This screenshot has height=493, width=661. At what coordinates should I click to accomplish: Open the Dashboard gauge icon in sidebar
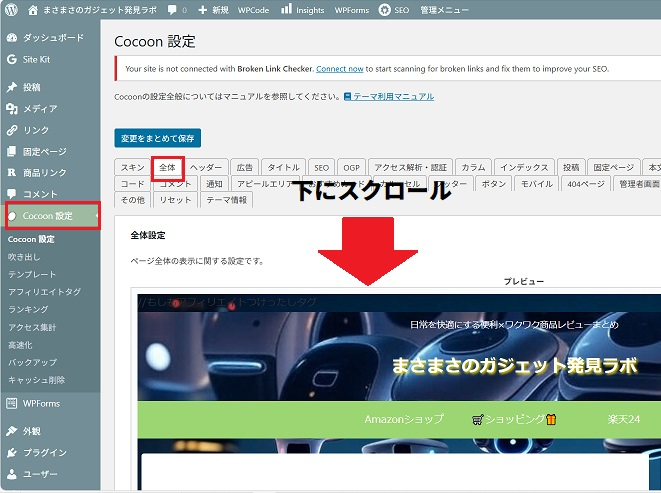11,37
